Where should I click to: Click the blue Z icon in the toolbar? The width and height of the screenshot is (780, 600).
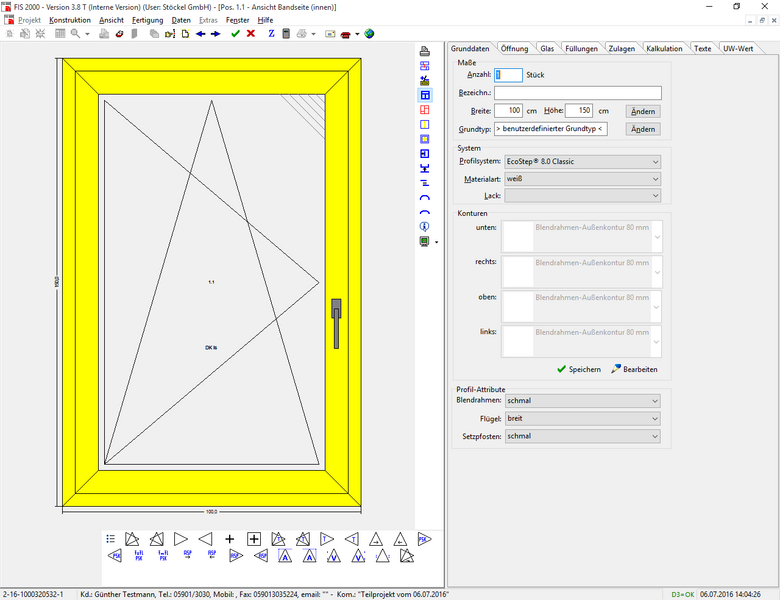click(271, 33)
